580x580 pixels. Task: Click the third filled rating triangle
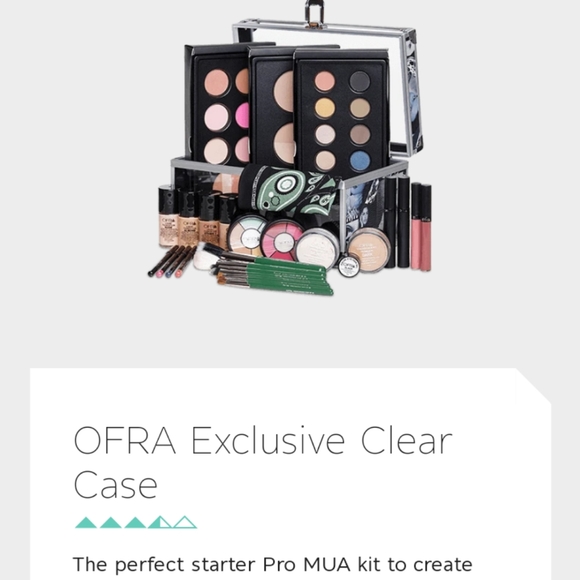135,522
